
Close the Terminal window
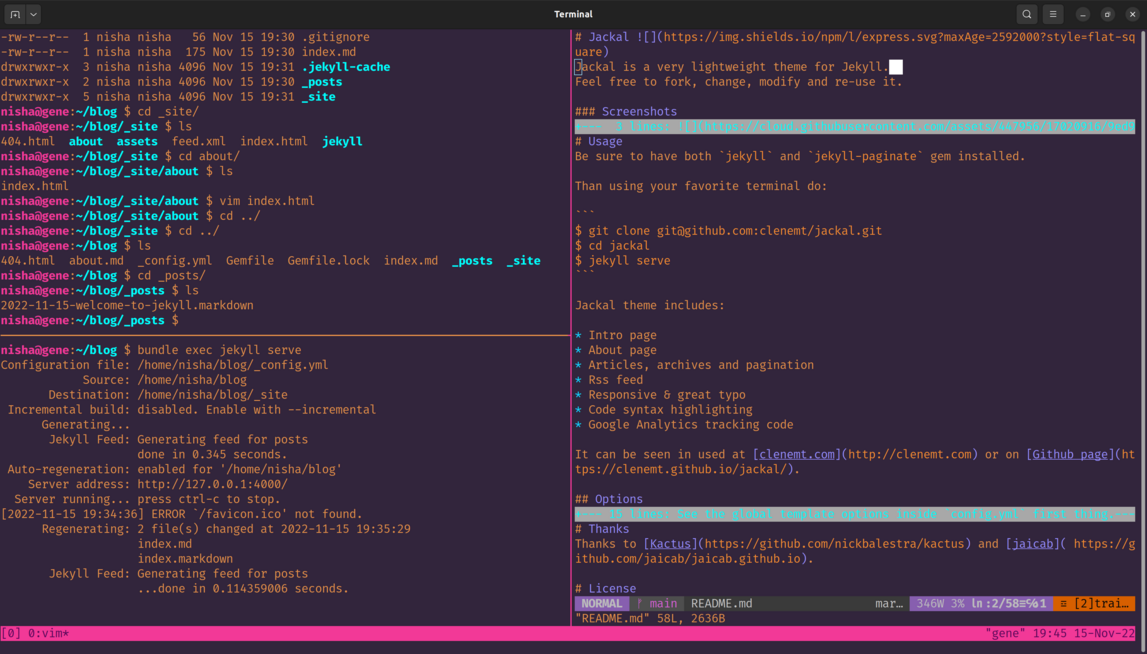coord(1132,15)
